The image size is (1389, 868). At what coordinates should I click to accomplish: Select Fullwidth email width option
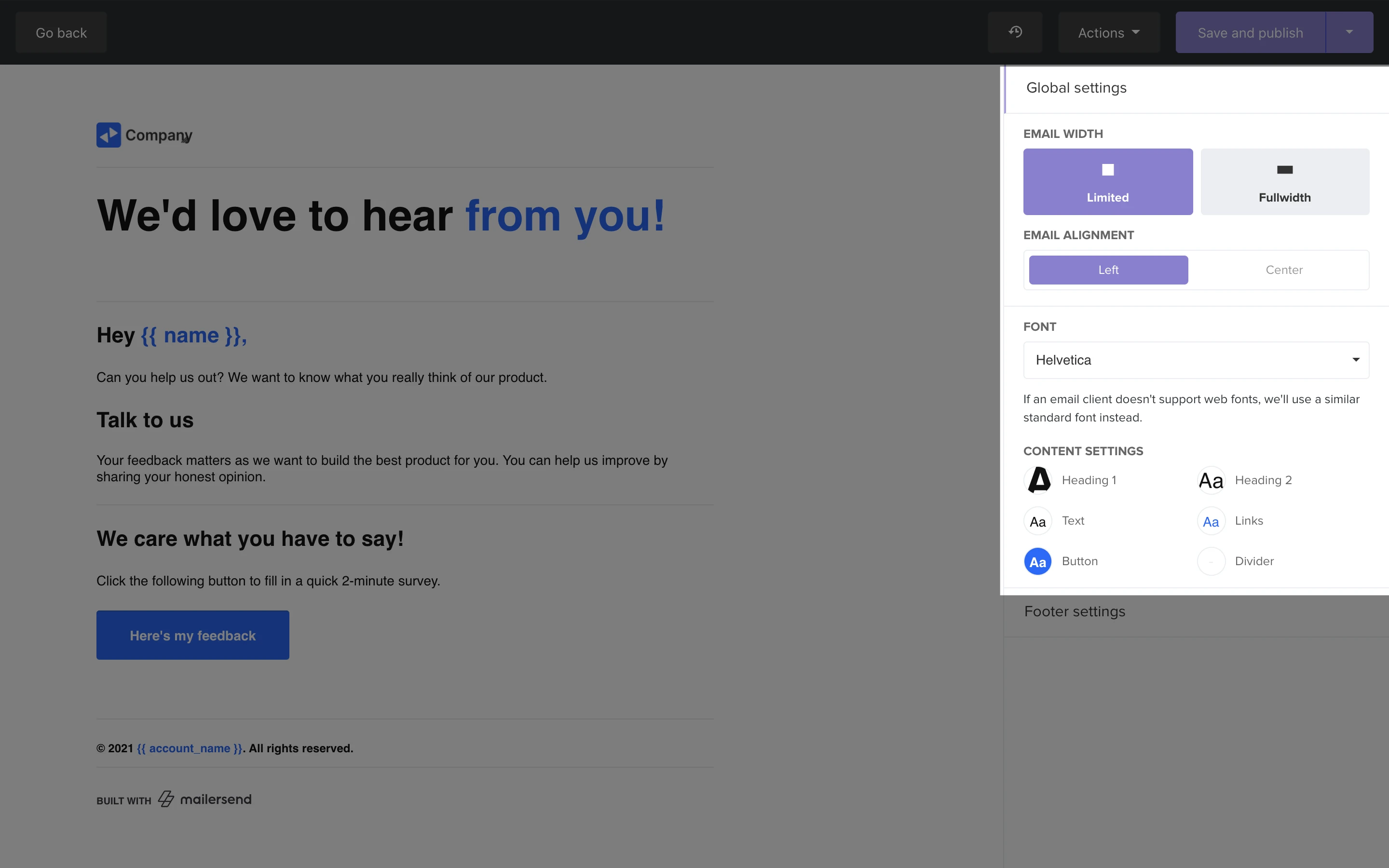1284,181
